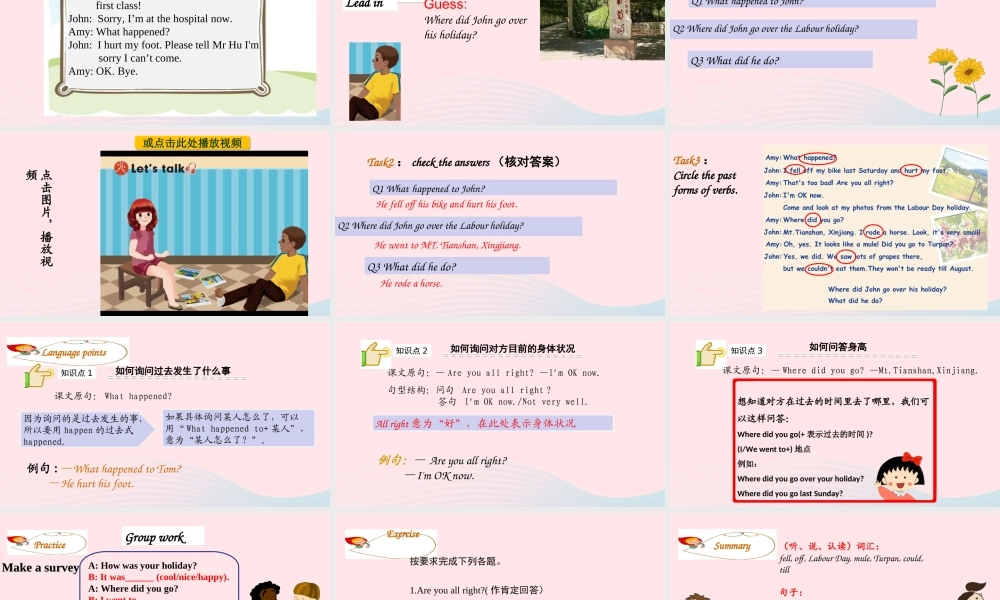Click the red （听、说、认读）词汇 heading
The height and width of the screenshot is (600, 1000).
coord(831,546)
